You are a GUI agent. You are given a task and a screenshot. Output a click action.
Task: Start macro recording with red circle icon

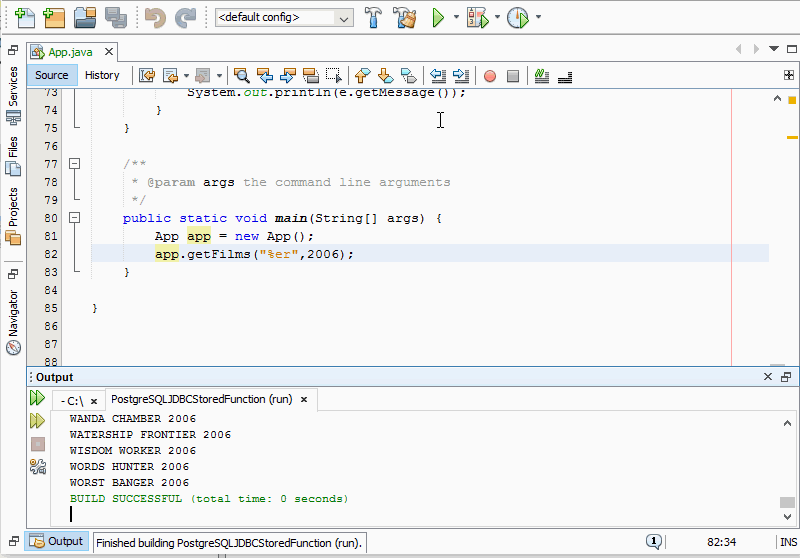pyautogui.click(x=490, y=75)
